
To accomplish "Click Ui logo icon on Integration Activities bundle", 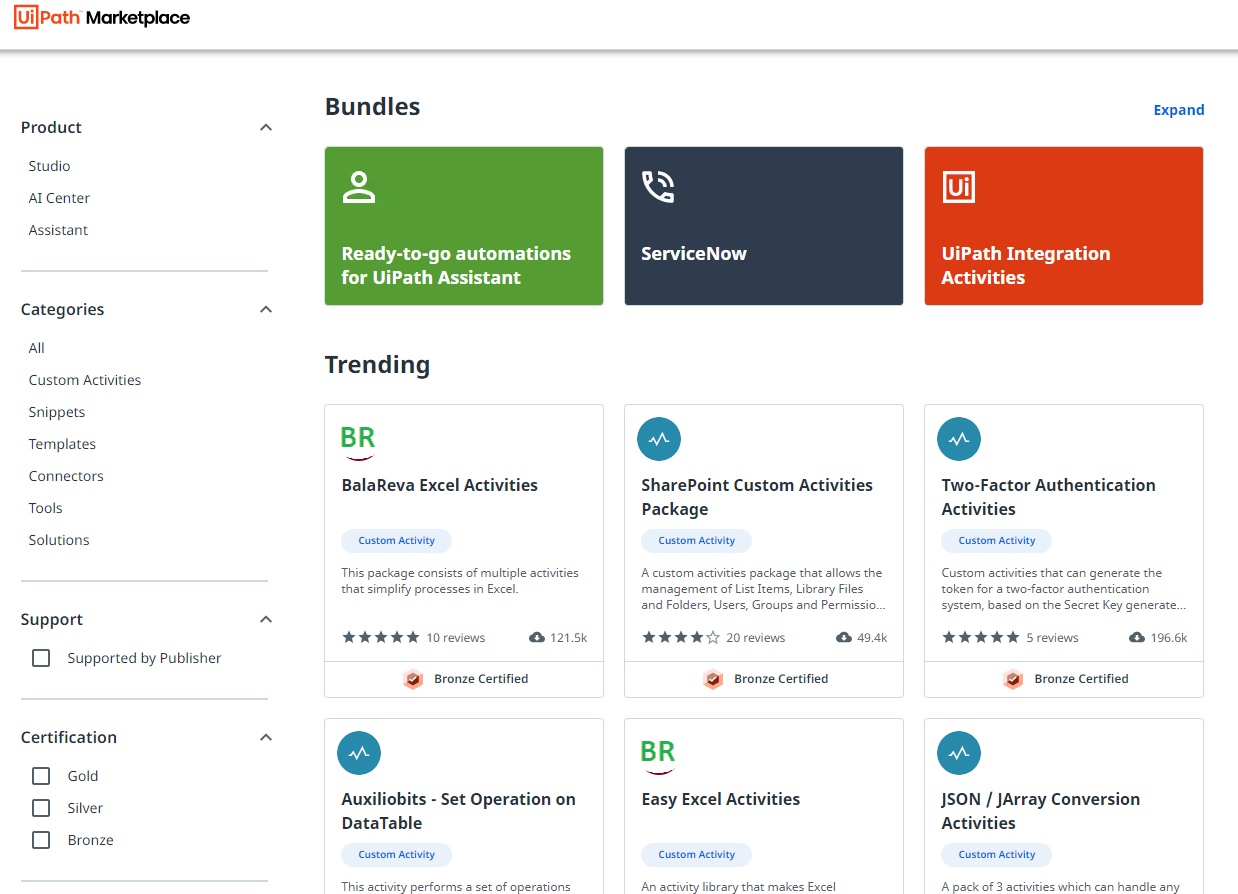I will coord(958,186).
